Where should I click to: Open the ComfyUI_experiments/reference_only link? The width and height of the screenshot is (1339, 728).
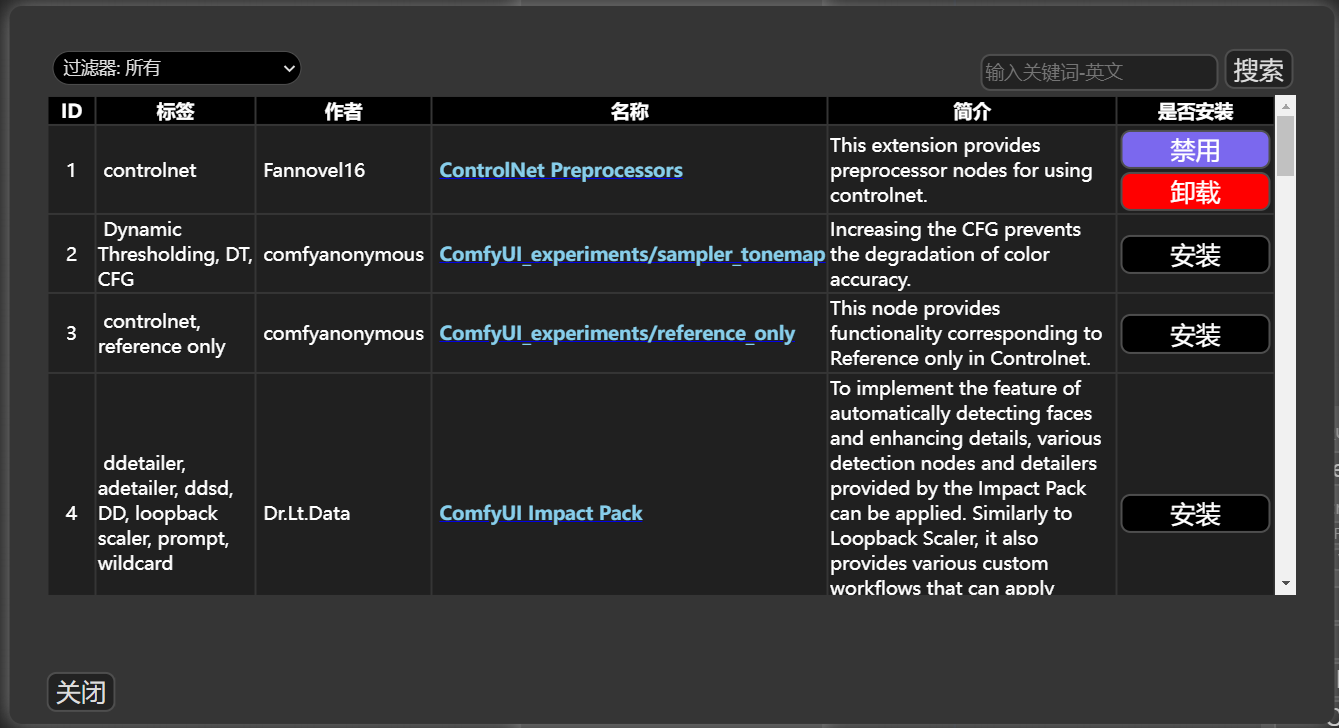(x=617, y=333)
